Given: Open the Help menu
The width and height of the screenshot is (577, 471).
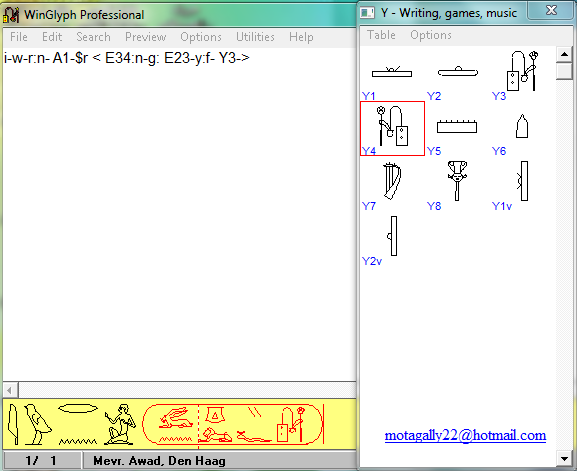Looking at the screenshot, I should coord(301,37).
